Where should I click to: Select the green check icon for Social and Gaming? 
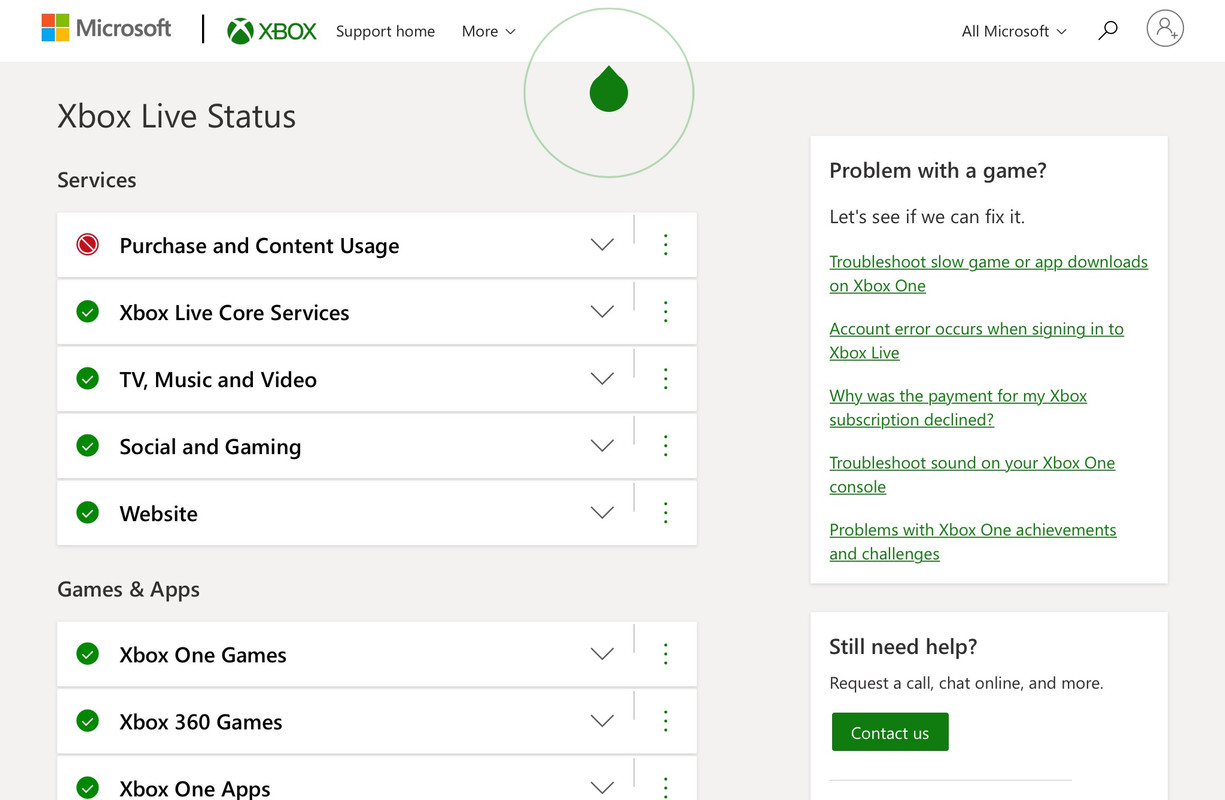click(x=88, y=446)
